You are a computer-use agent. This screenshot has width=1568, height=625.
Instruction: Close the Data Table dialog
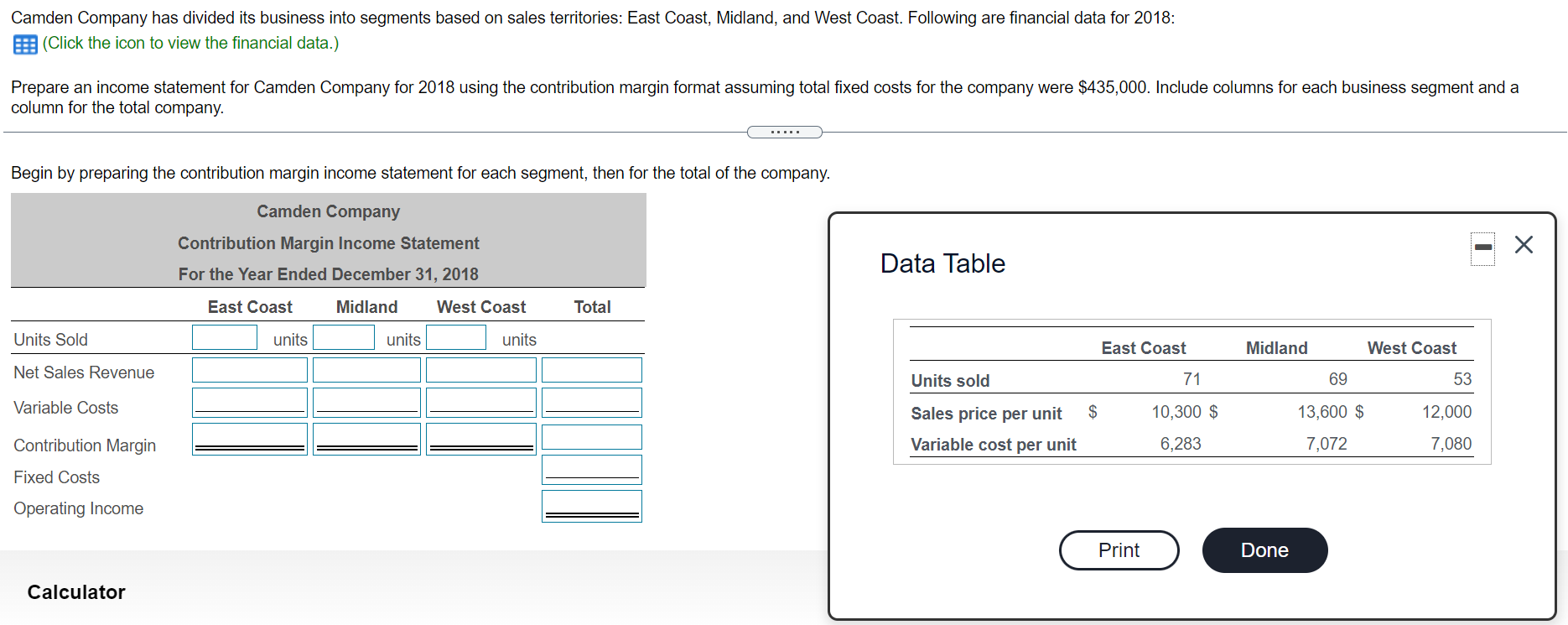click(x=1524, y=244)
